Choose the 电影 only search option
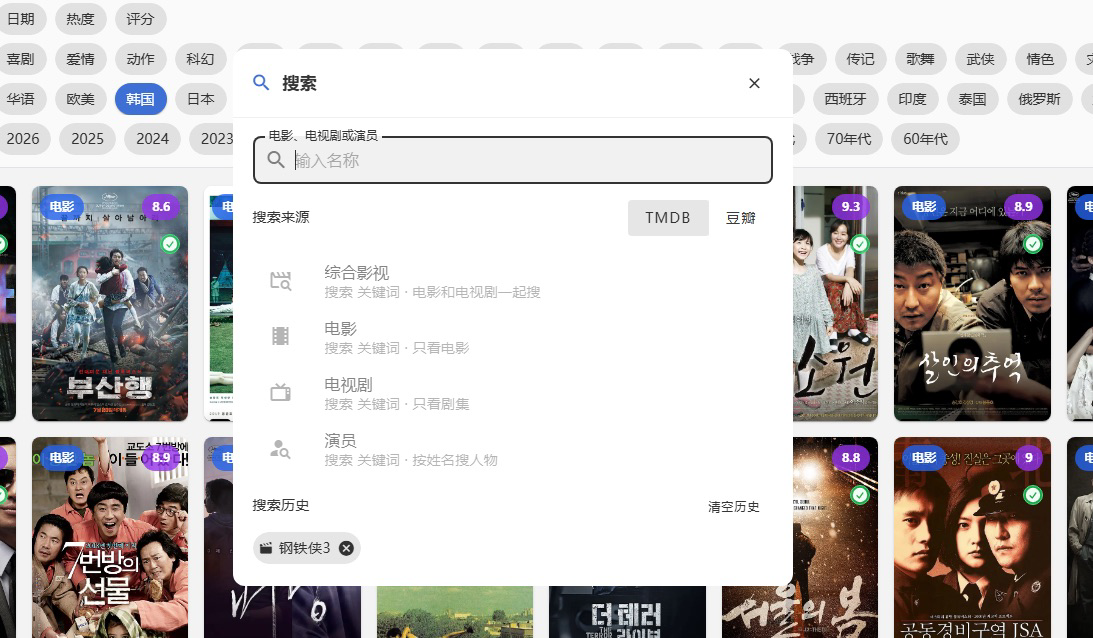This screenshot has height=638, width=1093. (513, 337)
